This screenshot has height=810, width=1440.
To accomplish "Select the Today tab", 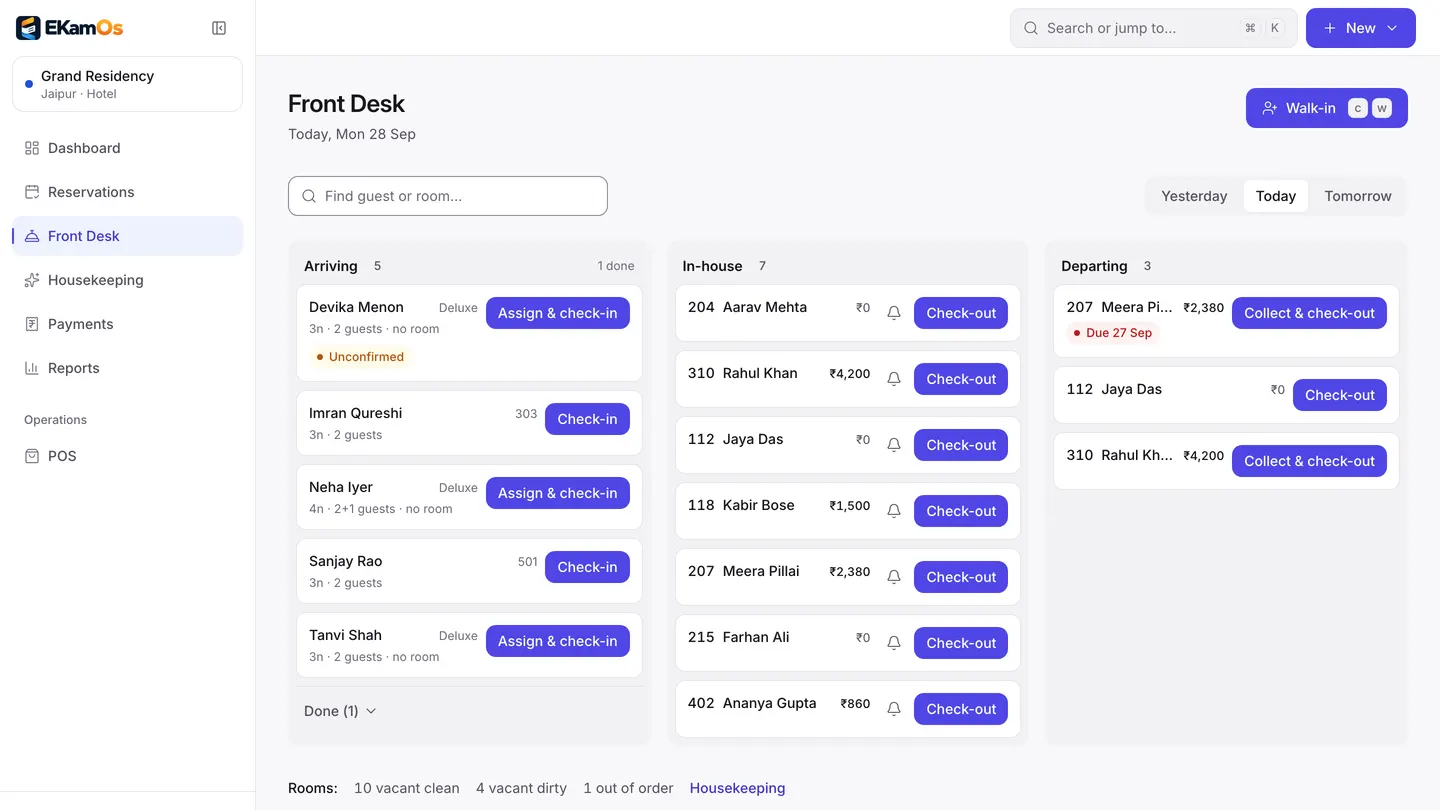I will tap(1276, 196).
